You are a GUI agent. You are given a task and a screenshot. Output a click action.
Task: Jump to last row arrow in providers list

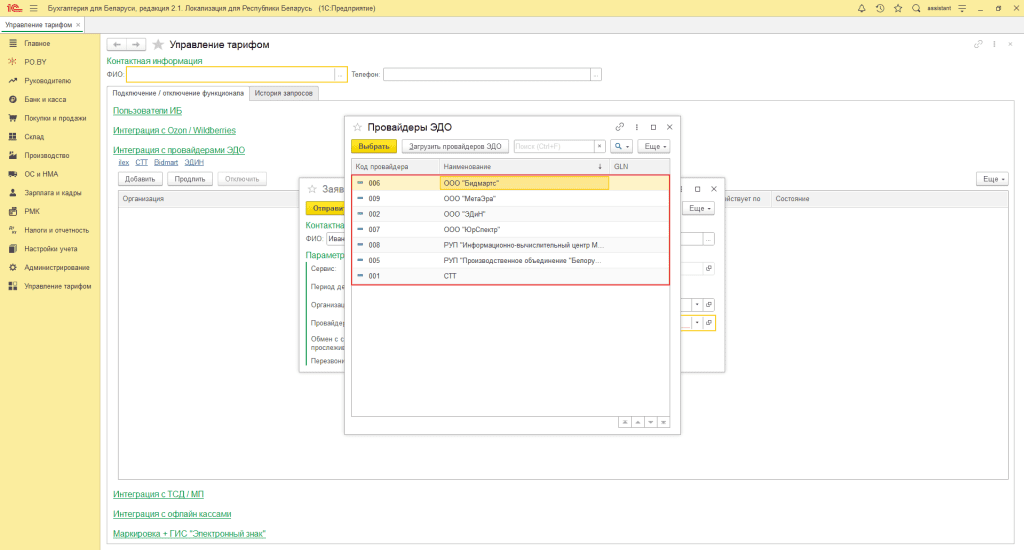662,422
